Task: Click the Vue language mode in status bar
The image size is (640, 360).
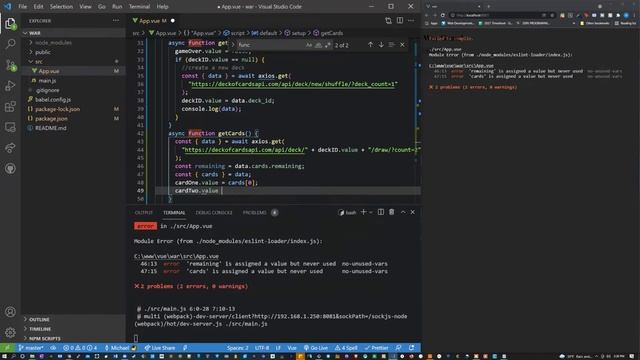Action: pyautogui.click(x=292, y=348)
